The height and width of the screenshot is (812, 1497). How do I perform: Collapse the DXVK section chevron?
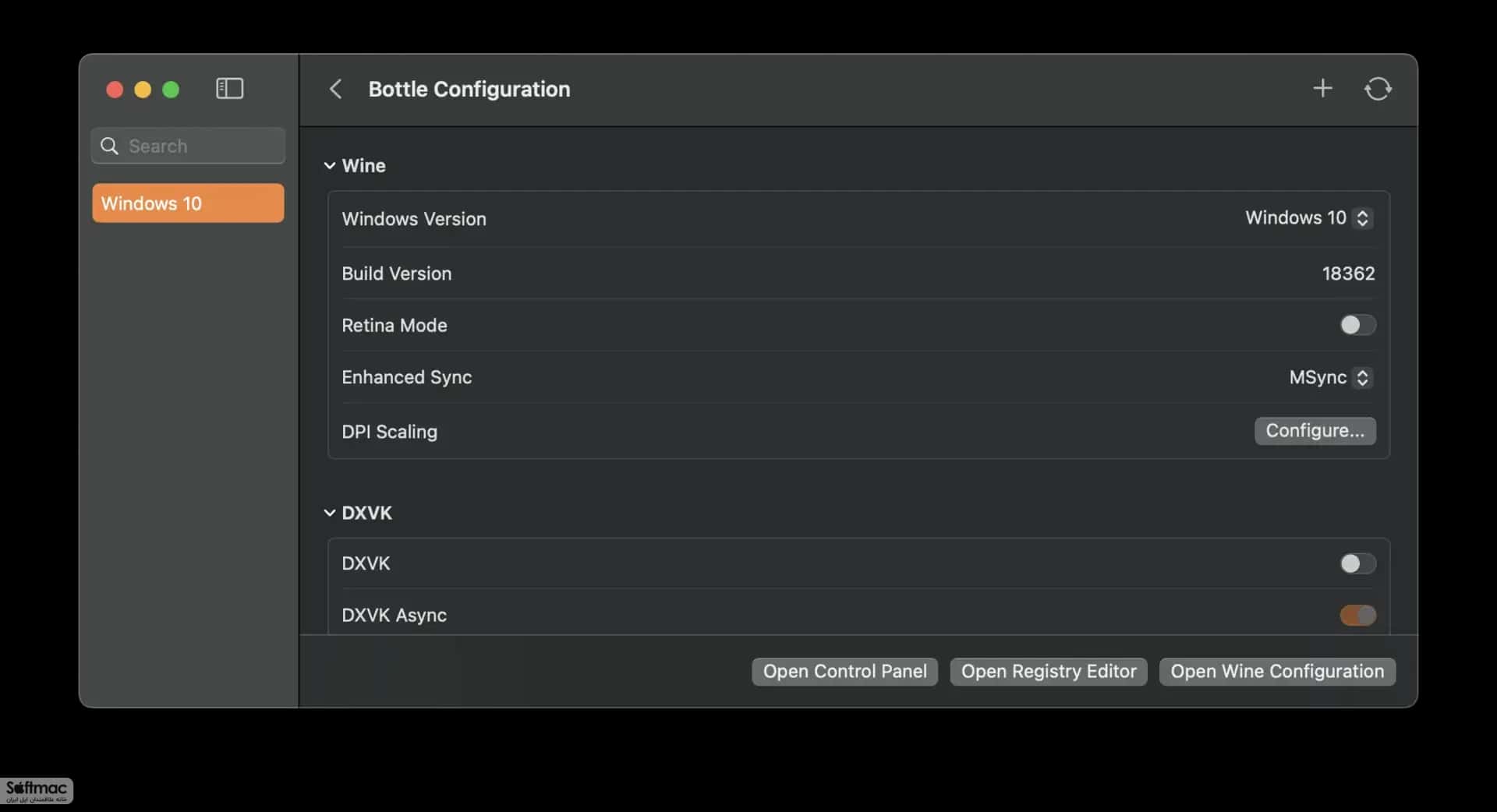click(329, 513)
